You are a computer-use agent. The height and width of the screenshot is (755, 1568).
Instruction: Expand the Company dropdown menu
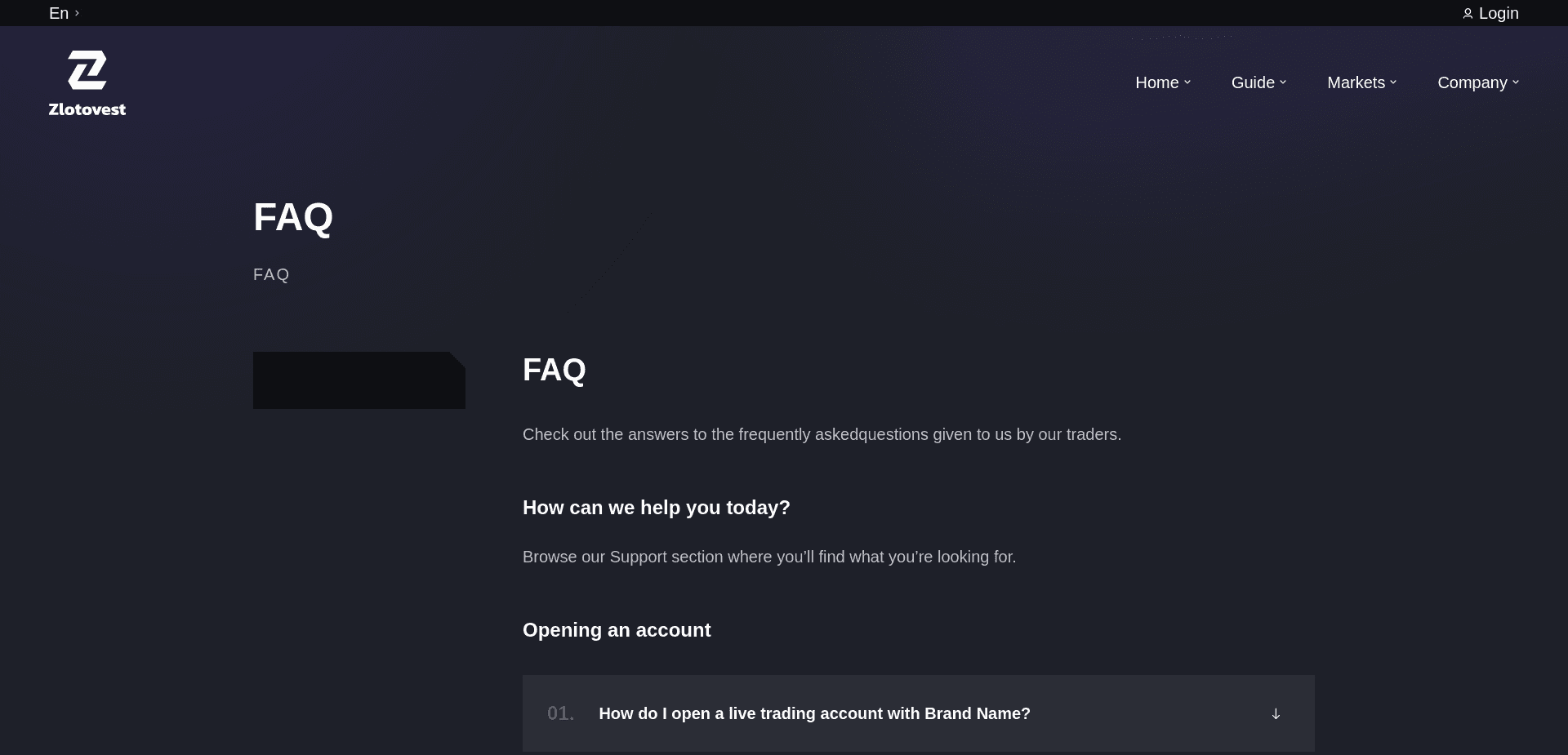click(1472, 82)
